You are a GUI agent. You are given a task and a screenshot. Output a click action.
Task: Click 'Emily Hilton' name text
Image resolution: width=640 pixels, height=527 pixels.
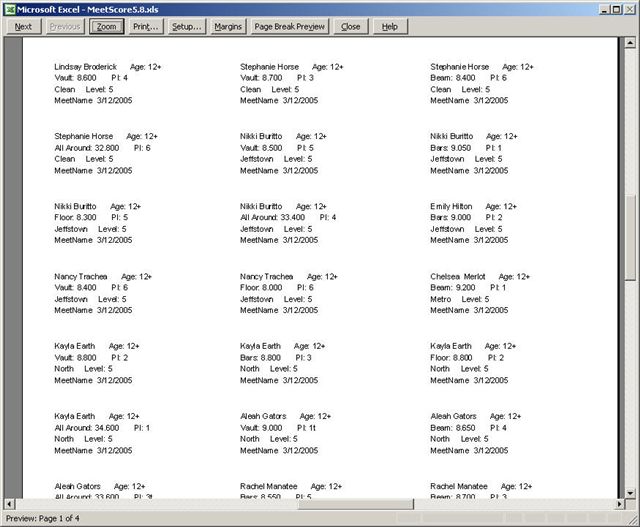point(451,207)
